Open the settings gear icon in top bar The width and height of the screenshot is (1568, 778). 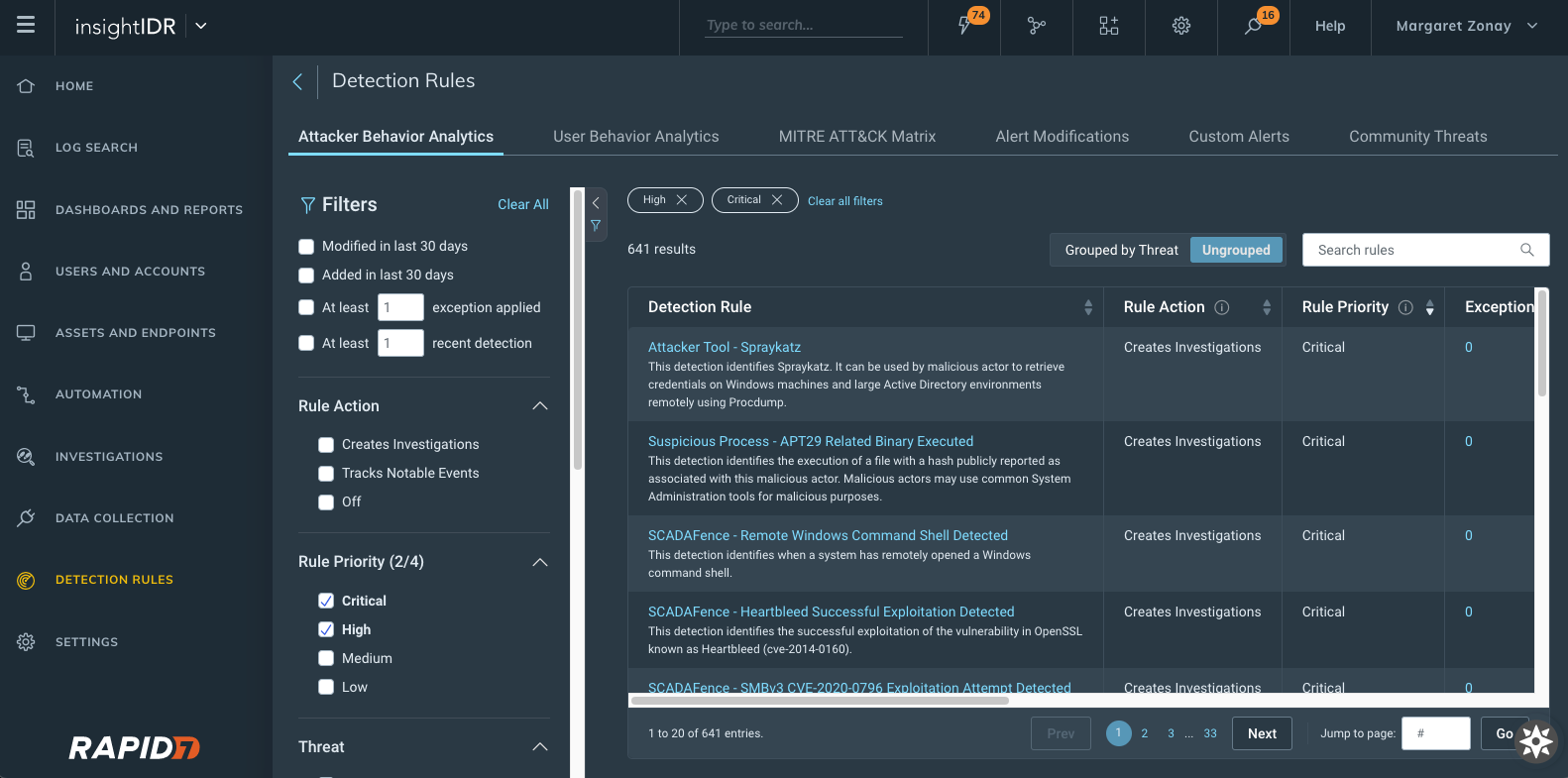click(x=1180, y=26)
